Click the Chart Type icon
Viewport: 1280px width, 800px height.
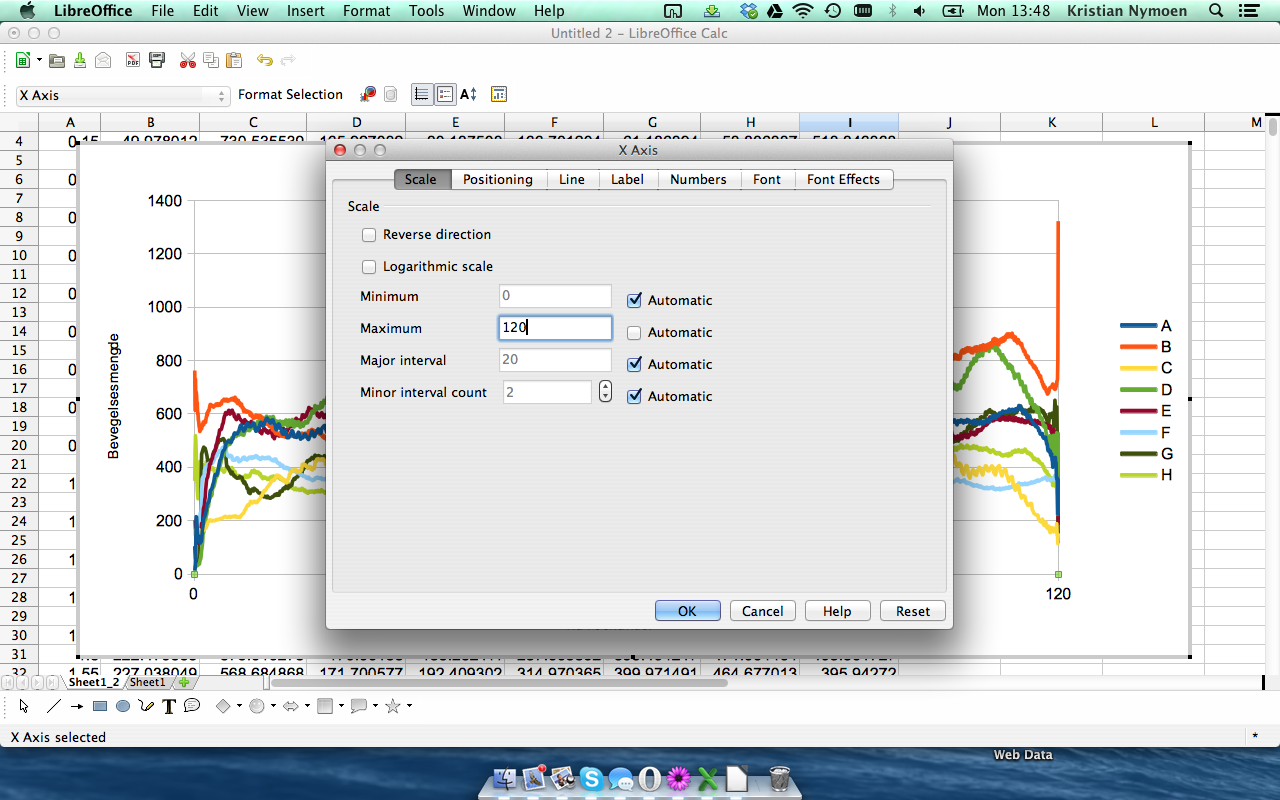tap(368, 94)
